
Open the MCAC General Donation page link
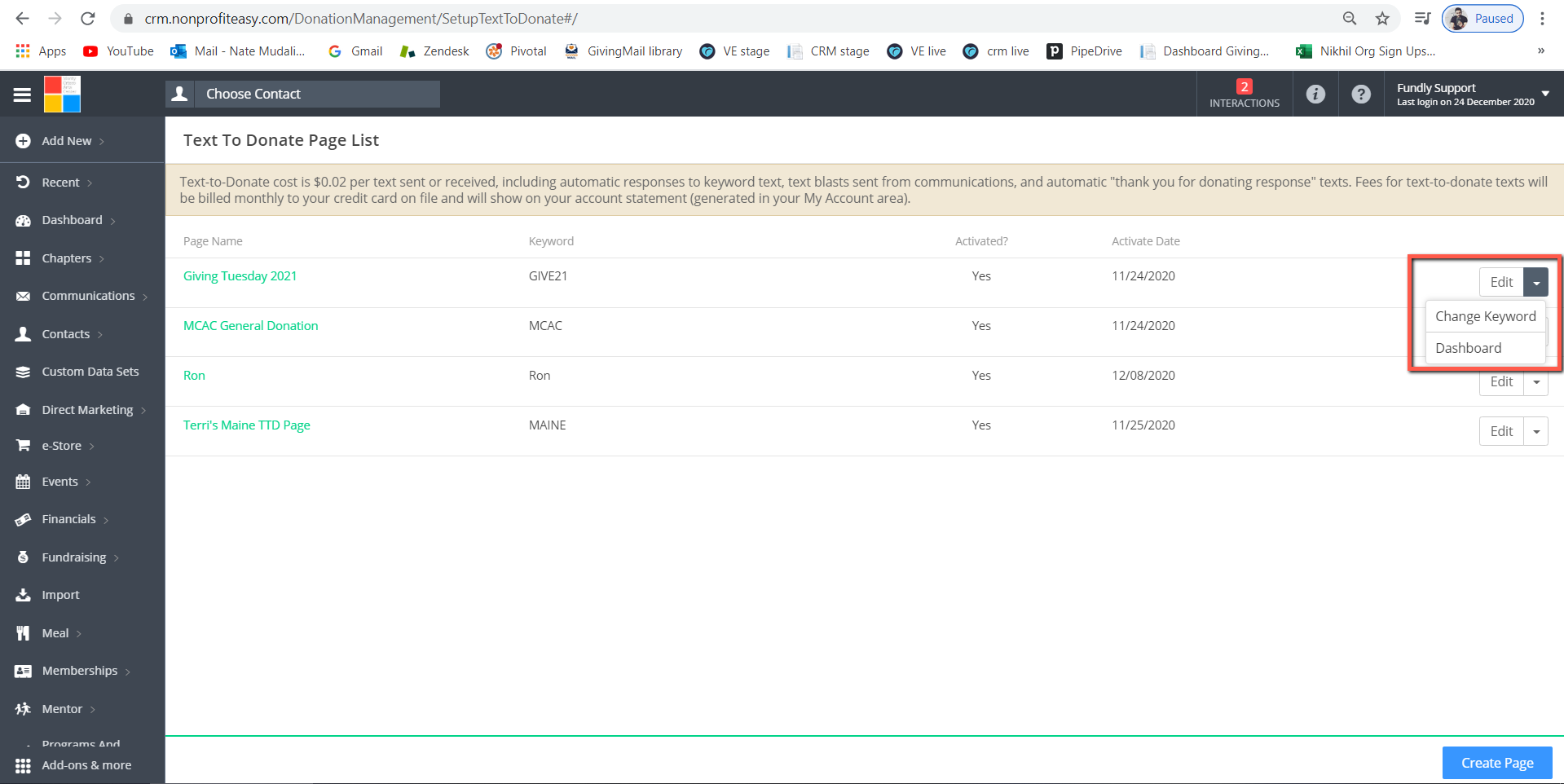pyautogui.click(x=250, y=326)
